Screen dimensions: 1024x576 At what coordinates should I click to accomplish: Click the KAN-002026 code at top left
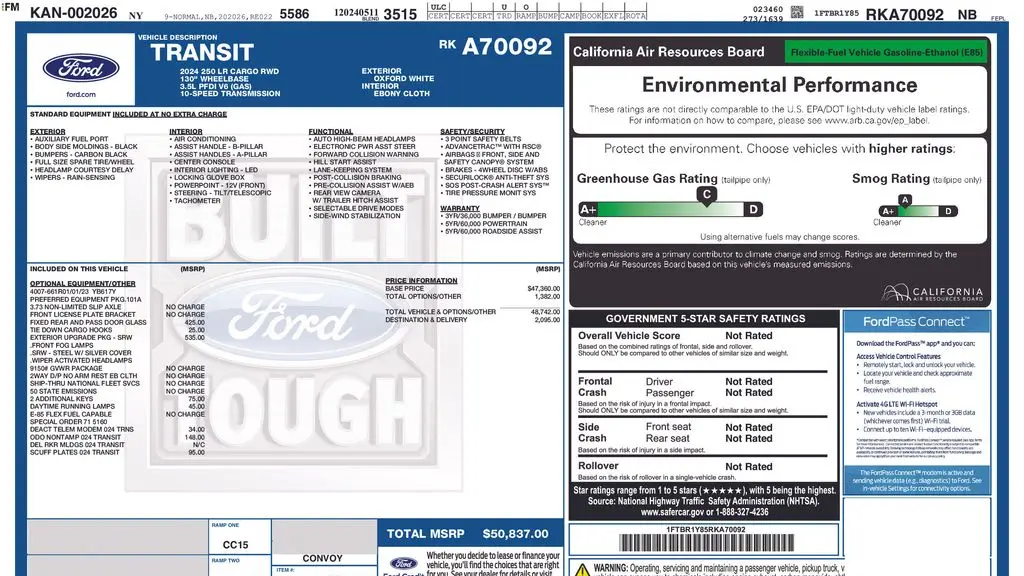(74, 13)
